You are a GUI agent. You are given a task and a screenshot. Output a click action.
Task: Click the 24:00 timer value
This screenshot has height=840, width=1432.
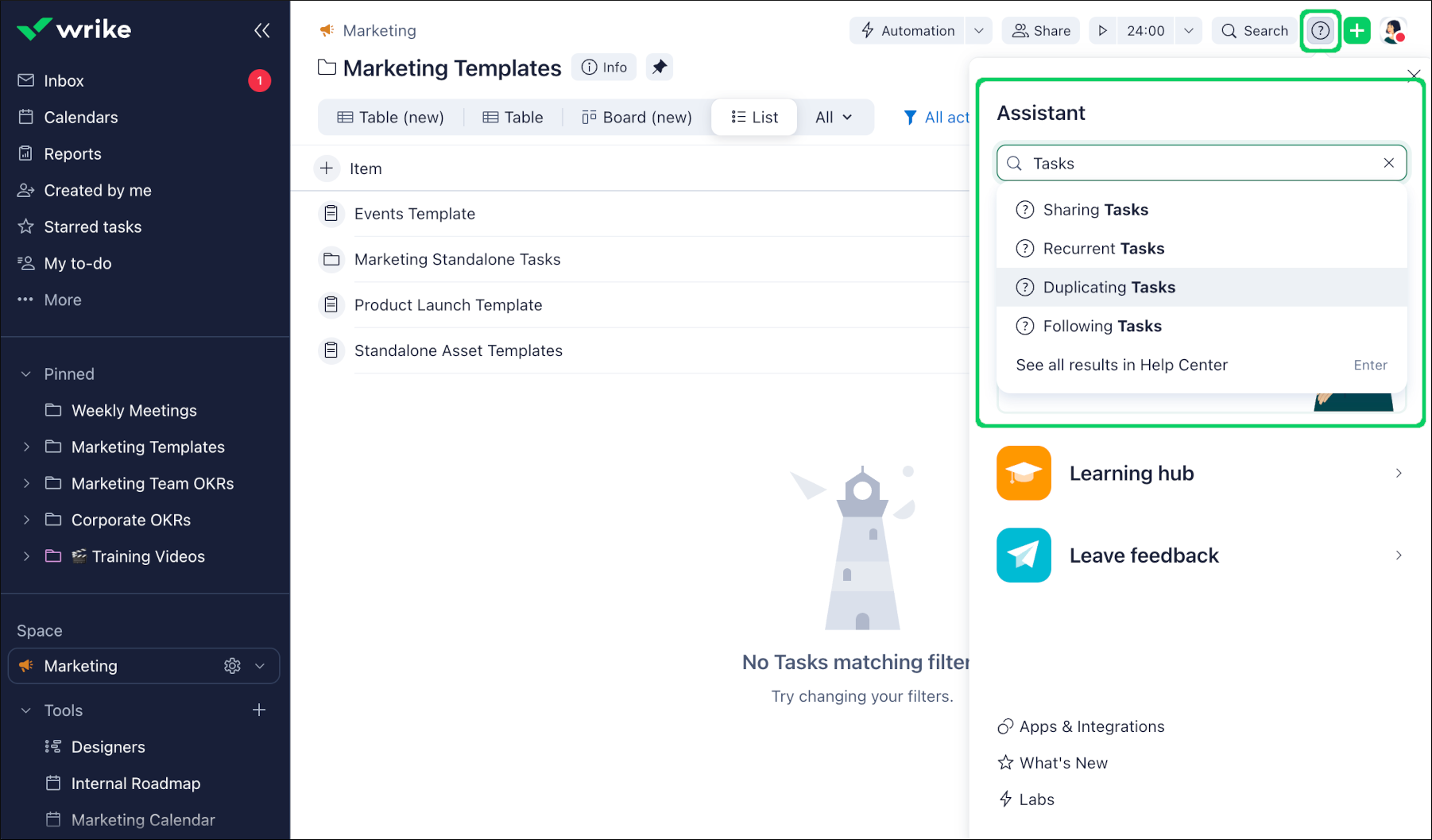coord(1145,31)
